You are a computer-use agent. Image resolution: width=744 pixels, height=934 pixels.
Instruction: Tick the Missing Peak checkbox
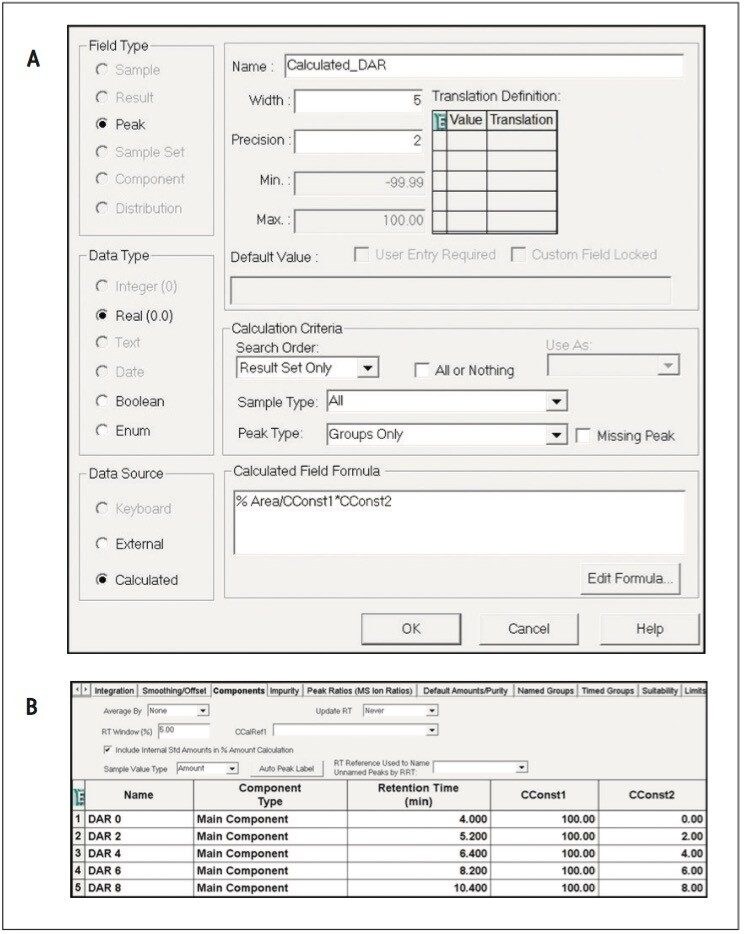pos(583,435)
